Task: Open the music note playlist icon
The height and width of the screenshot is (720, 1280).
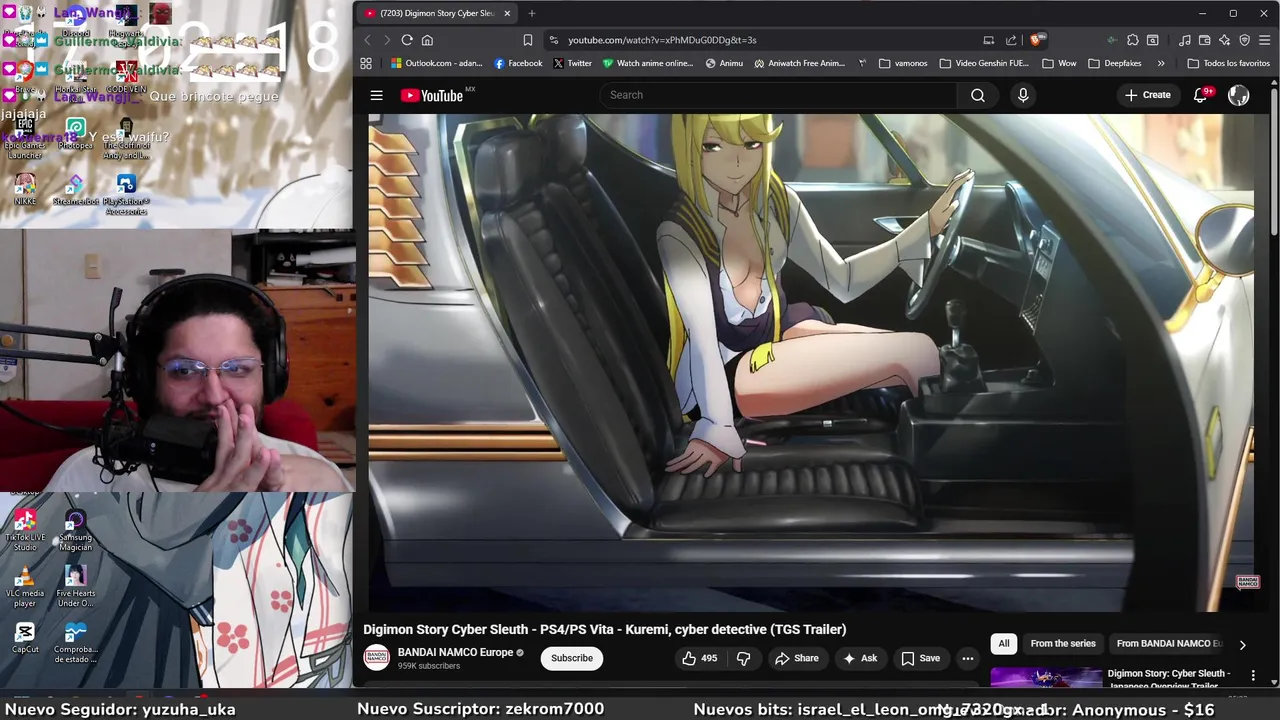Action: tap(1185, 40)
